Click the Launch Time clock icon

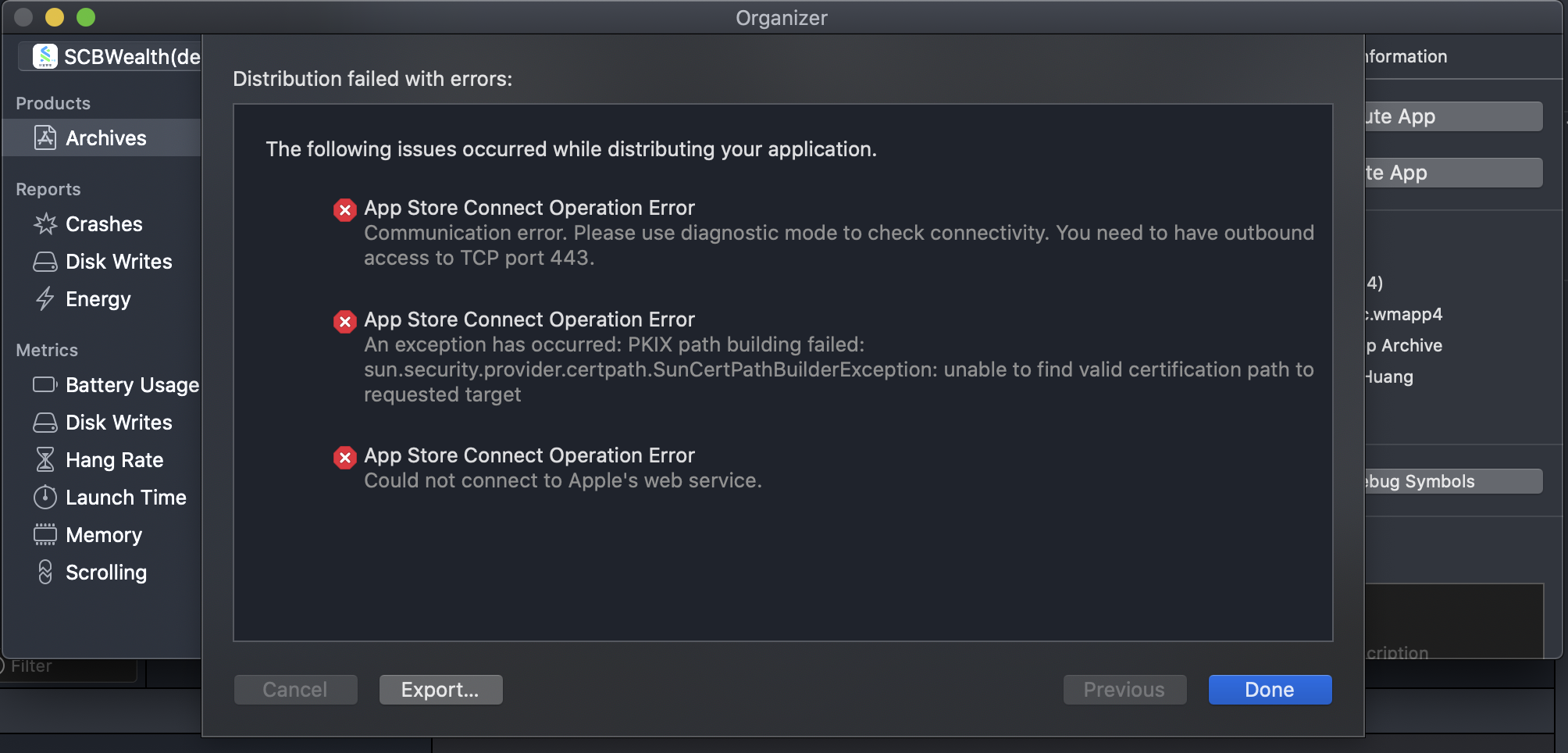pos(45,497)
